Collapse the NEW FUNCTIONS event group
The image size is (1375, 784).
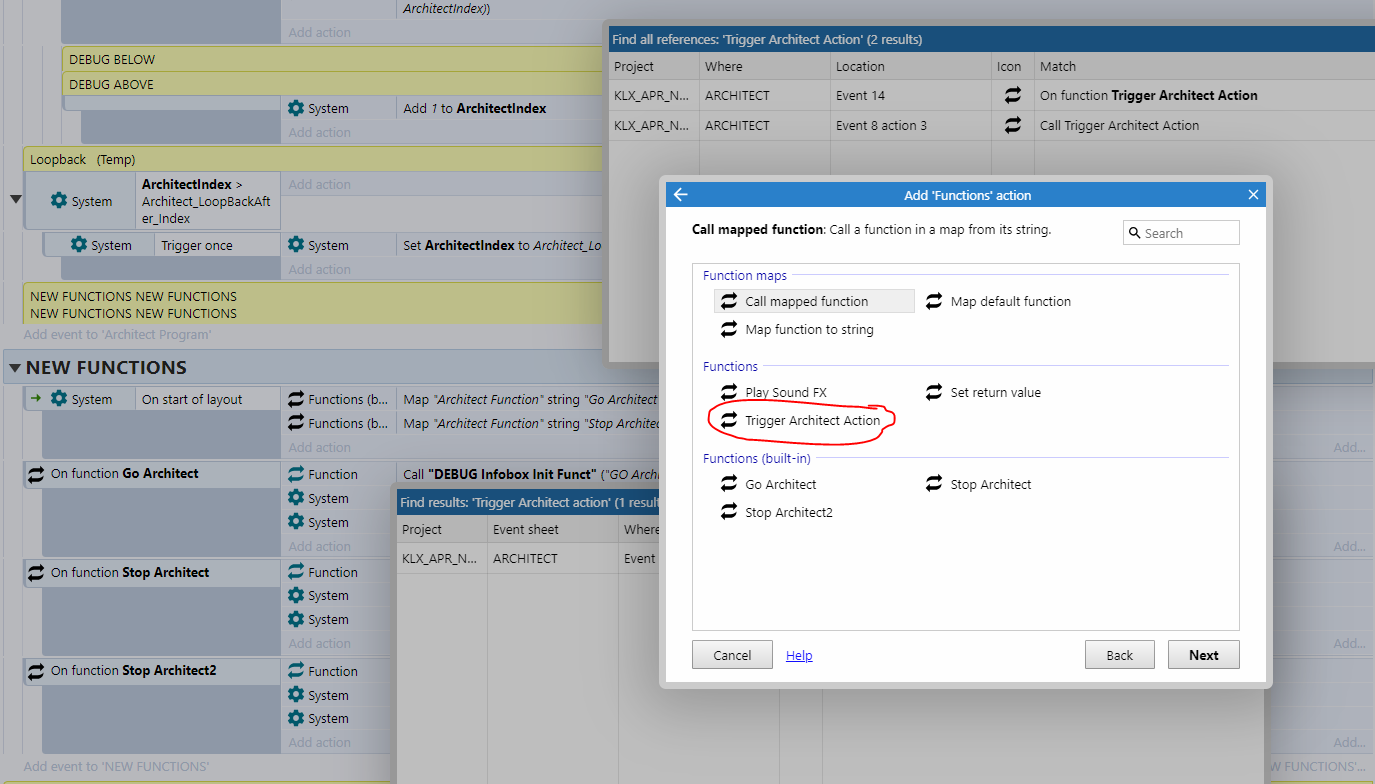(13, 367)
